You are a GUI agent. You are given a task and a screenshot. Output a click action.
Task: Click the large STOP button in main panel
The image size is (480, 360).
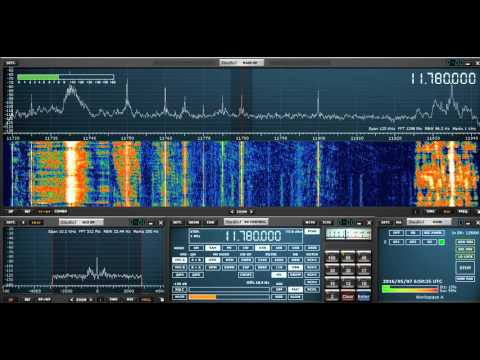pyautogui.click(x=465, y=268)
